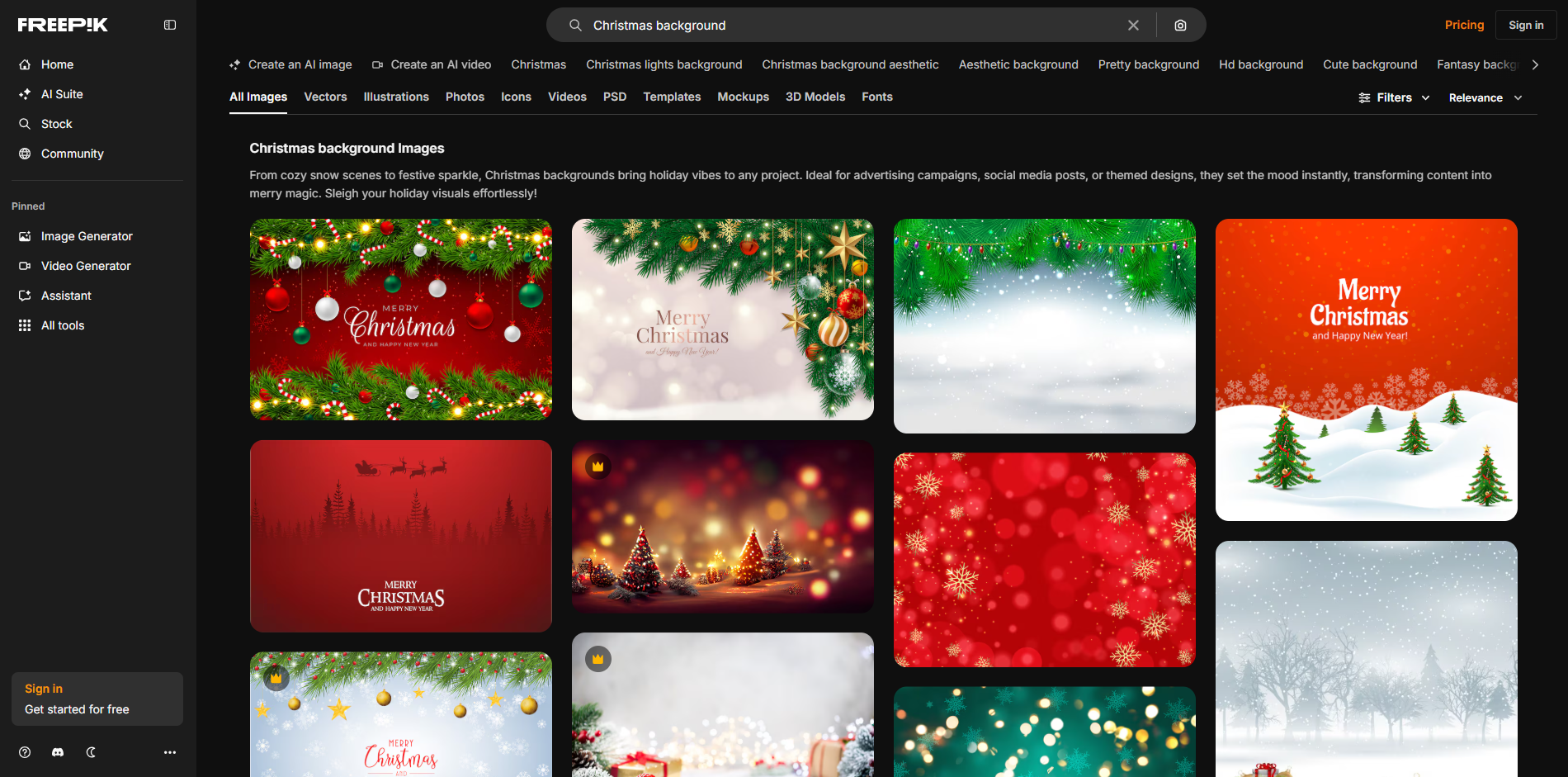Collapse the sidebar with the panel toggle
This screenshot has height=777, width=1568.
click(169, 25)
